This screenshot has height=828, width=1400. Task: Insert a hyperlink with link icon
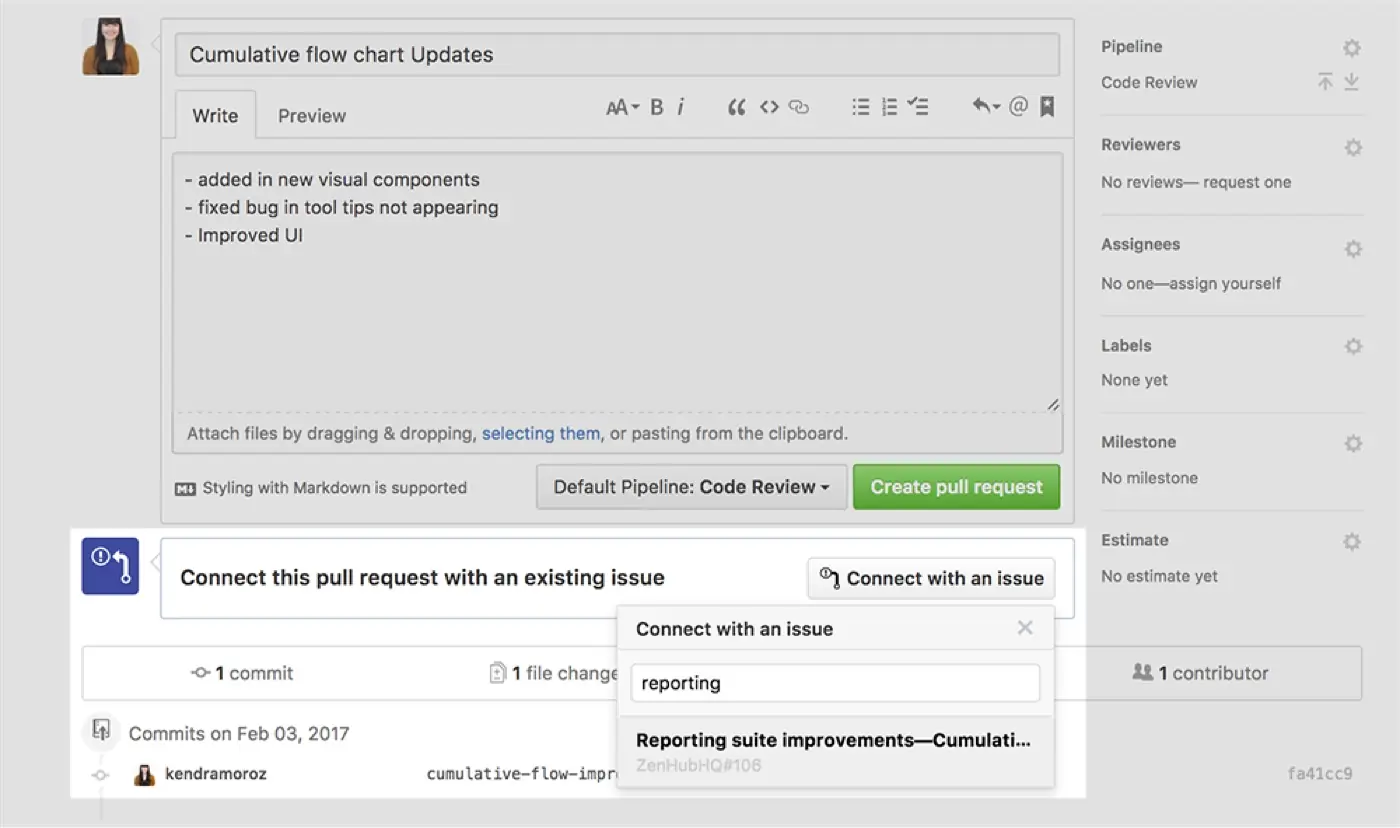pyautogui.click(x=799, y=107)
